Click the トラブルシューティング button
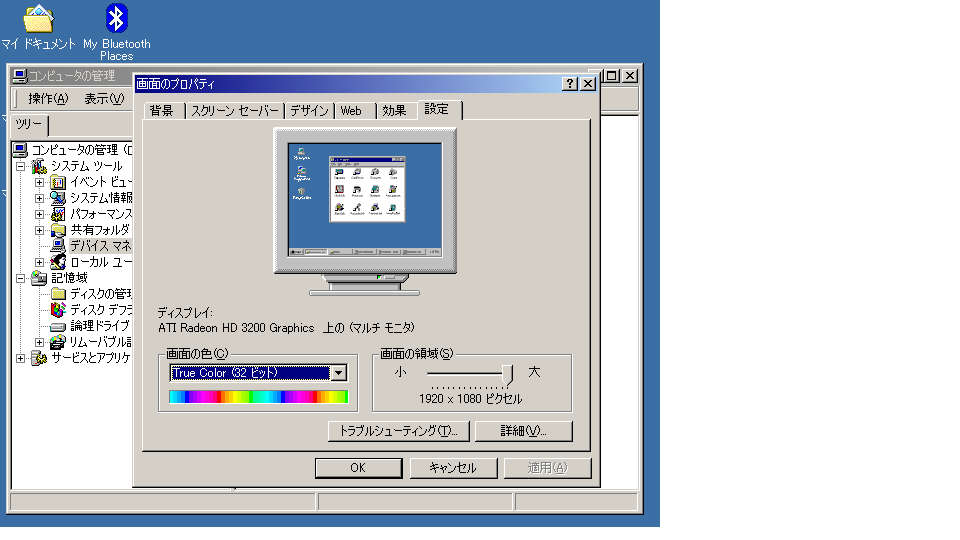 click(398, 431)
